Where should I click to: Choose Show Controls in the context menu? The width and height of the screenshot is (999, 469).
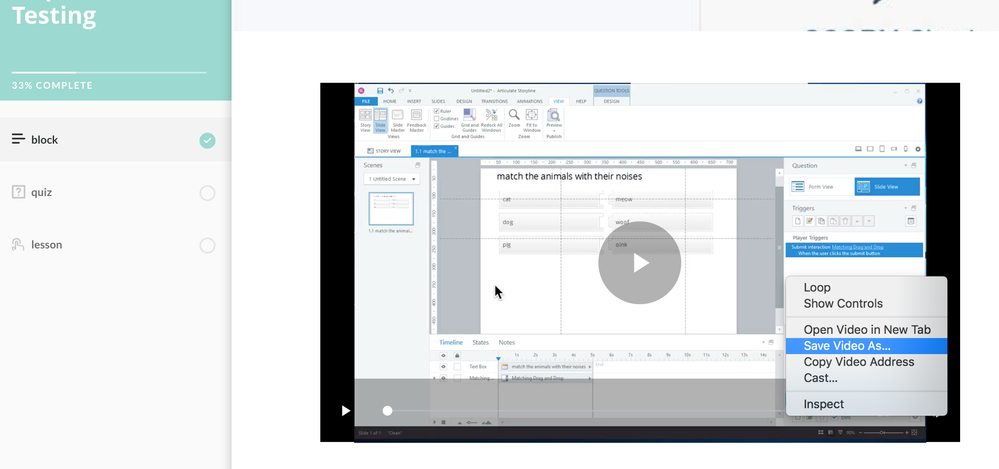pos(866,304)
